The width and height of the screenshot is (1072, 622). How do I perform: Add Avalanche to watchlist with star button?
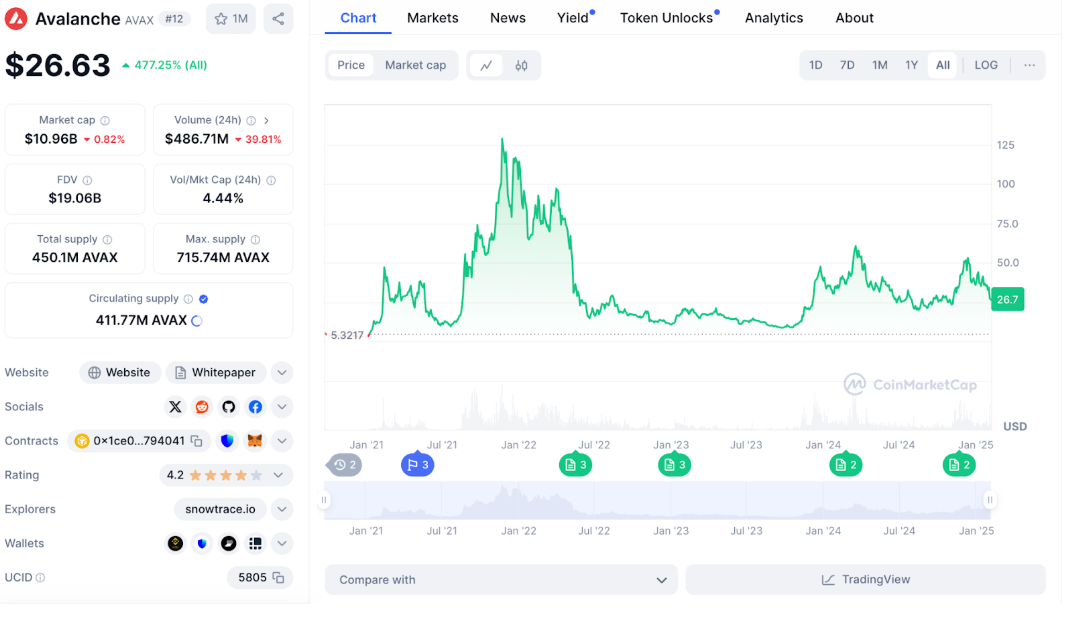coord(231,18)
